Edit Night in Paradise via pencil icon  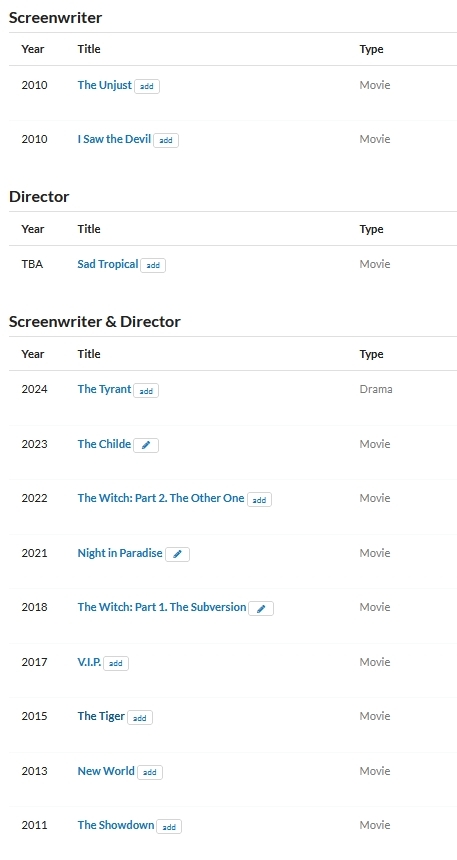(x=177, y=555)
